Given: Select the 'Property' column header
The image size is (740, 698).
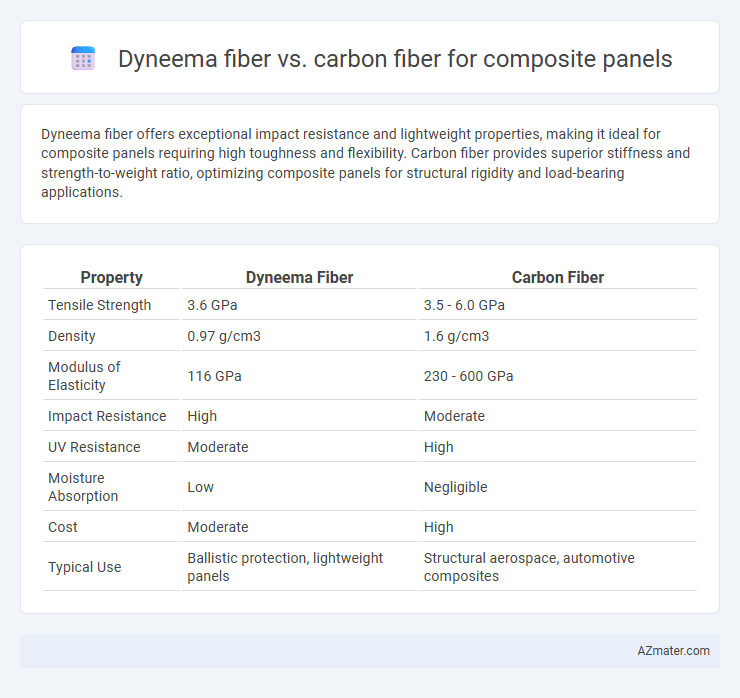Looking at the screenshot, I should pyautogui.click(x=111, y=278).
